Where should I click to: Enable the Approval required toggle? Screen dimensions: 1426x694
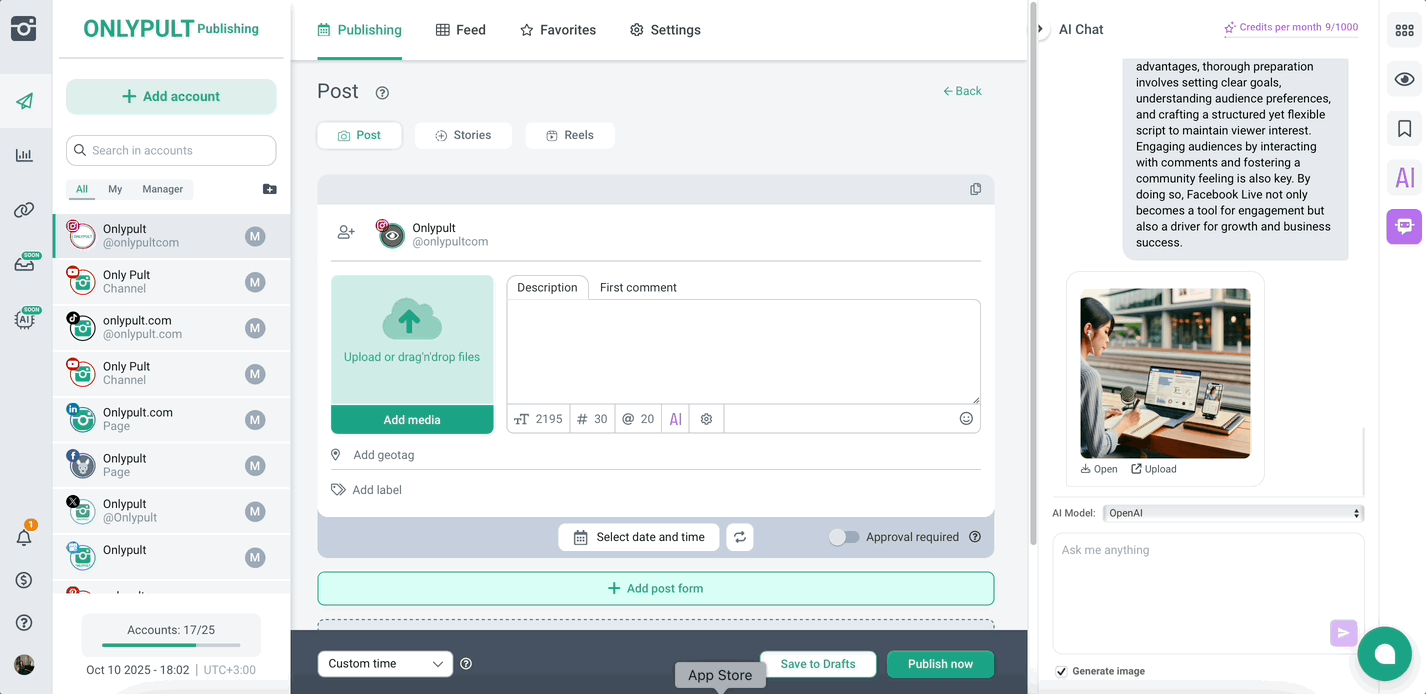click(844, 537)
